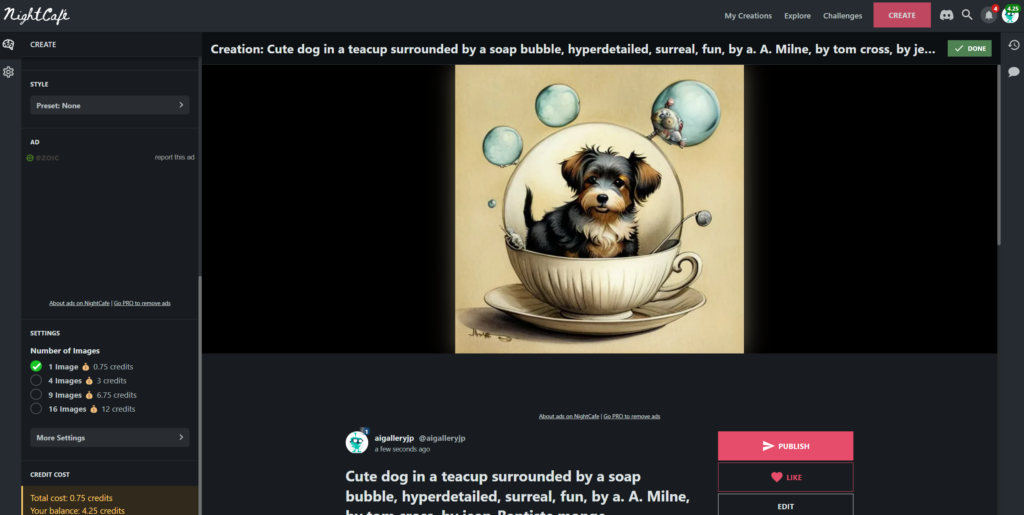The height and width of the screenshot is (515, 1024).
Task: Open the chat bubble icon
Action: 1014,71
